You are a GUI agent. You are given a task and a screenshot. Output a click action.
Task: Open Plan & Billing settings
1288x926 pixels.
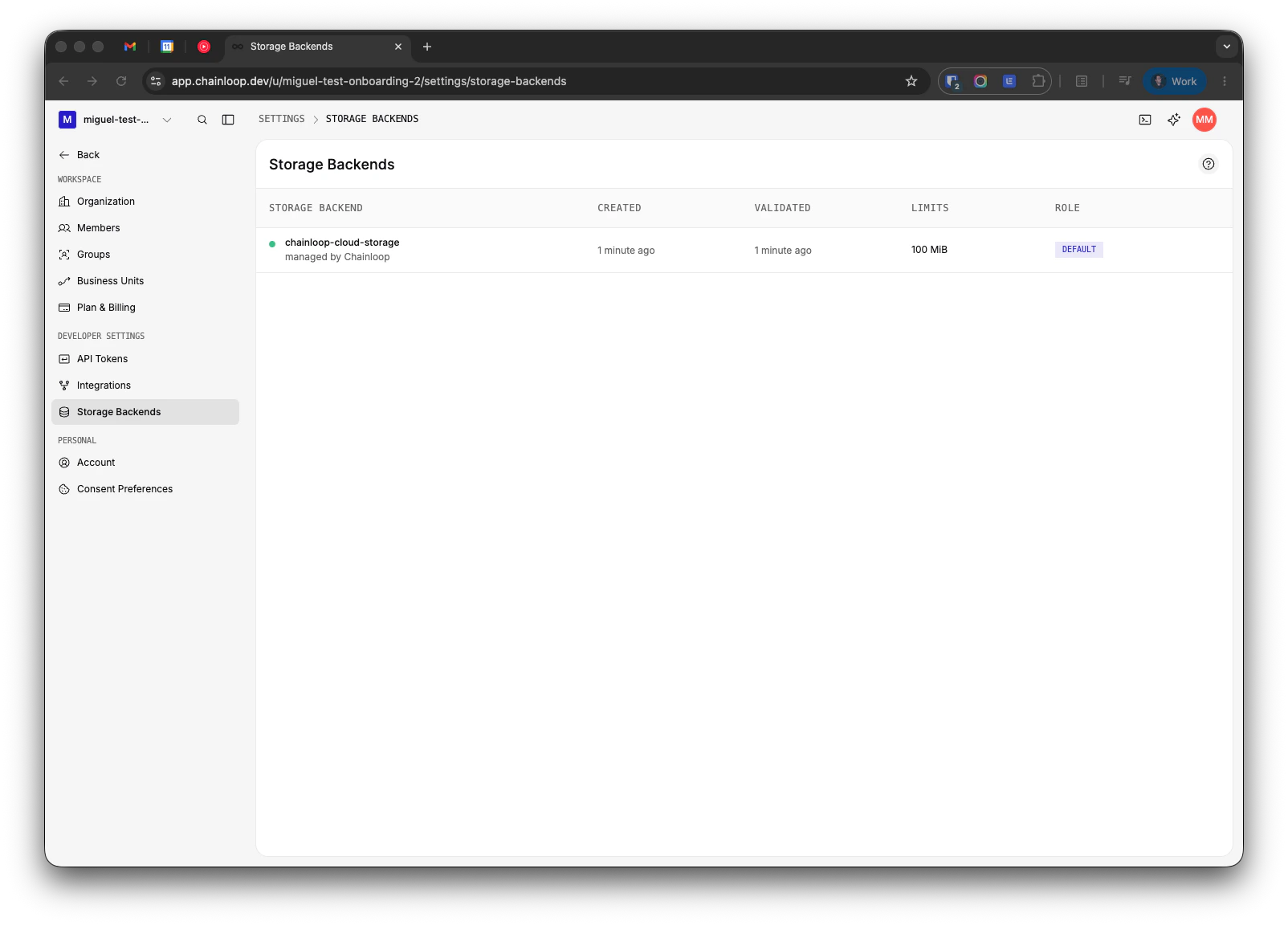pyautogui.click(x=145, y=308)
